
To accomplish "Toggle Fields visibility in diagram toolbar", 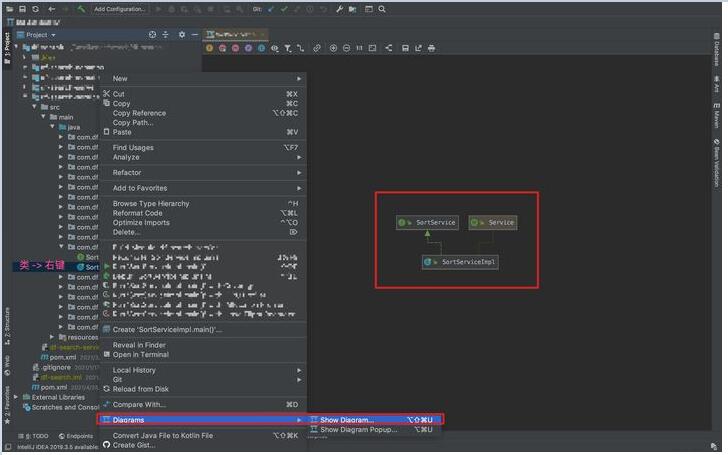I will coord(209,48).
